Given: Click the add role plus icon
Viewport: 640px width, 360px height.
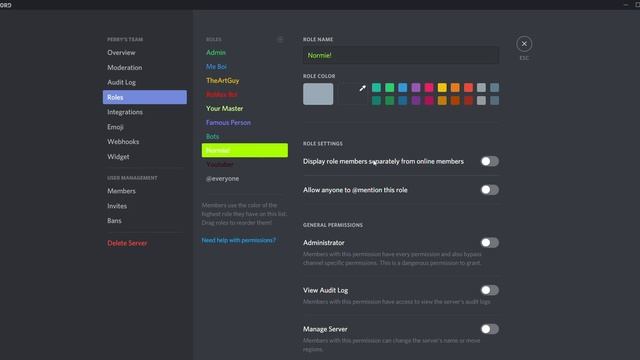Looking at the screenshot, I should tap(280, 39).
